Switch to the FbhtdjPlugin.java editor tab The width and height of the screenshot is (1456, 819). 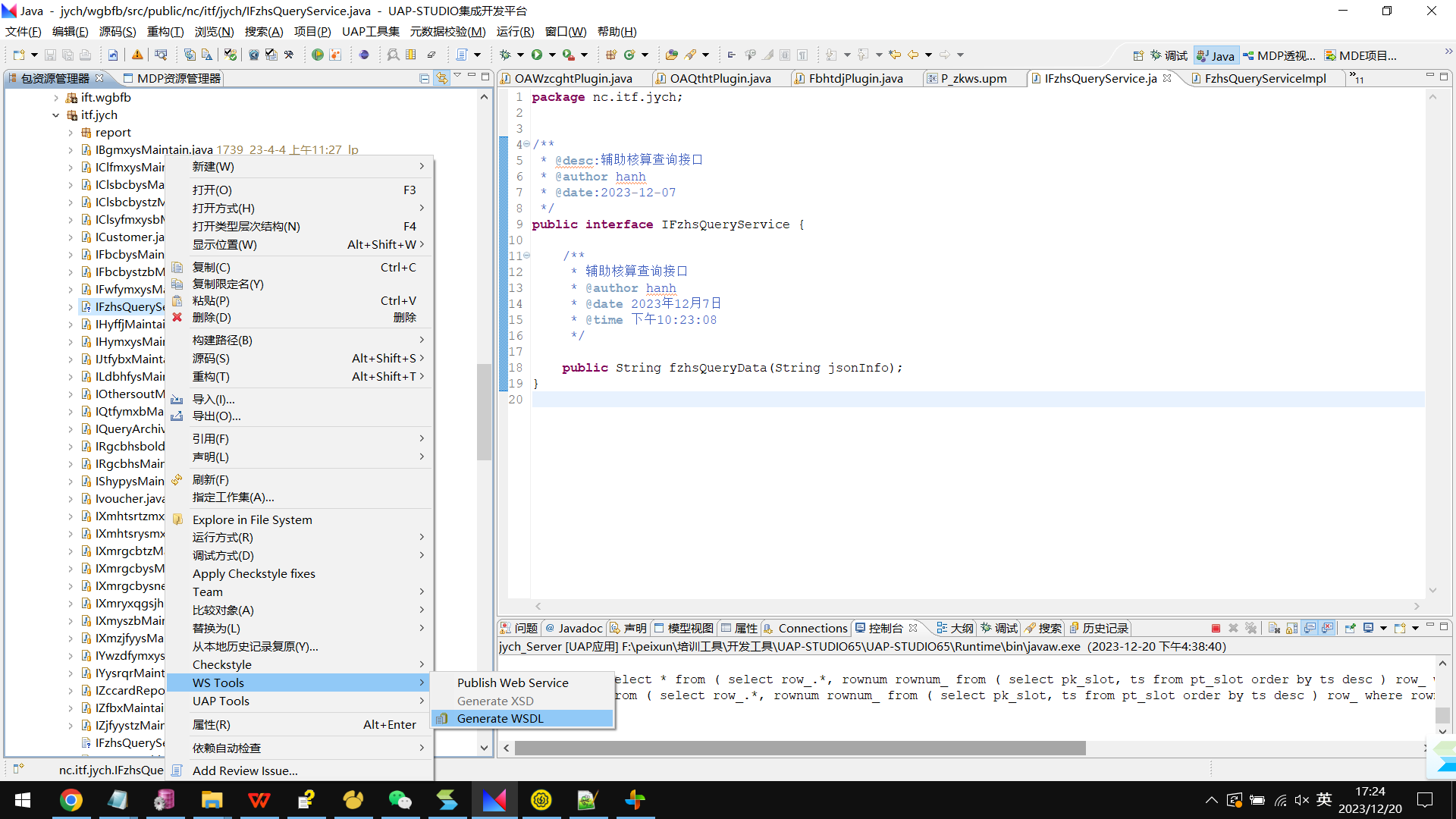pos(855,78)
